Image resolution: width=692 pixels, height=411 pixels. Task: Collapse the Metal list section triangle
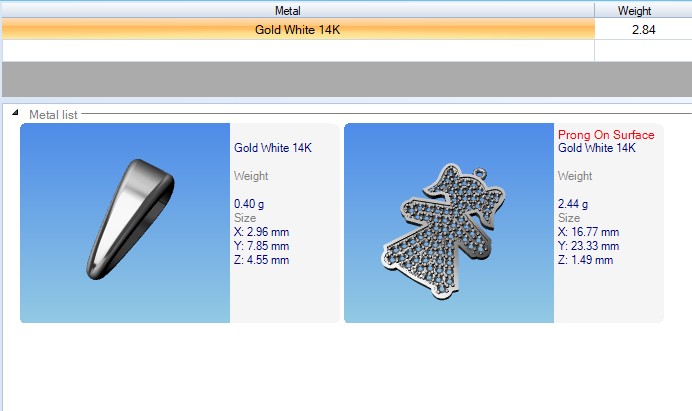(16, 114)
